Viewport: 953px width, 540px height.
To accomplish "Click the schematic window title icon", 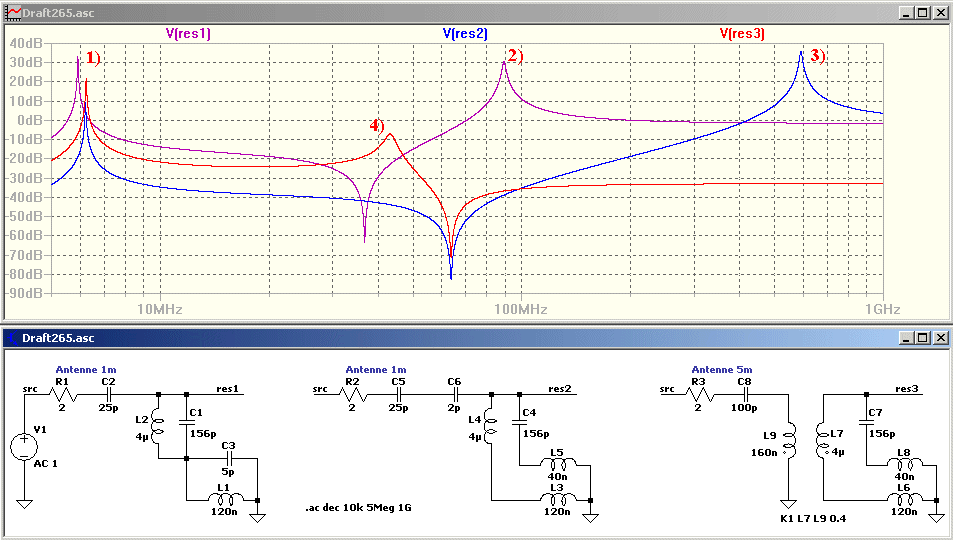I will [x=13, y=338].
